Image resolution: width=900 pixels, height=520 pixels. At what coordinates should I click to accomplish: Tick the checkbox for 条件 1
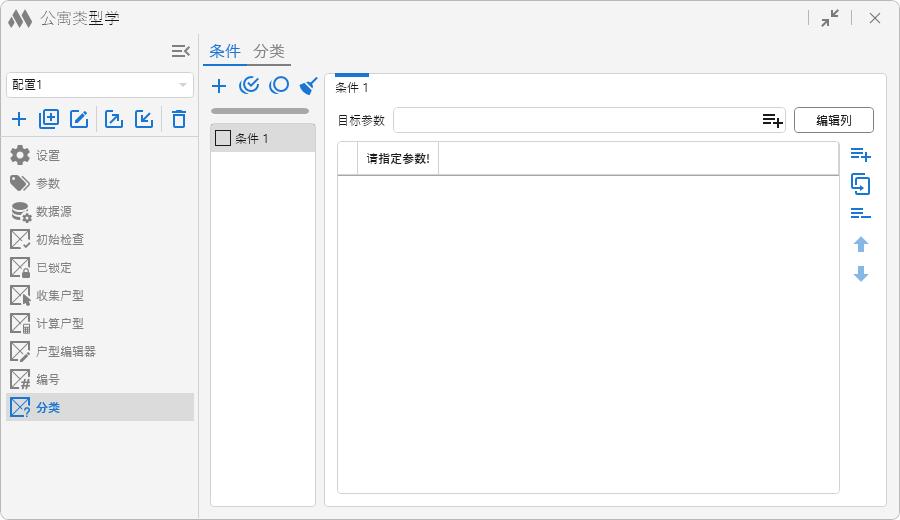pos(223,138)
